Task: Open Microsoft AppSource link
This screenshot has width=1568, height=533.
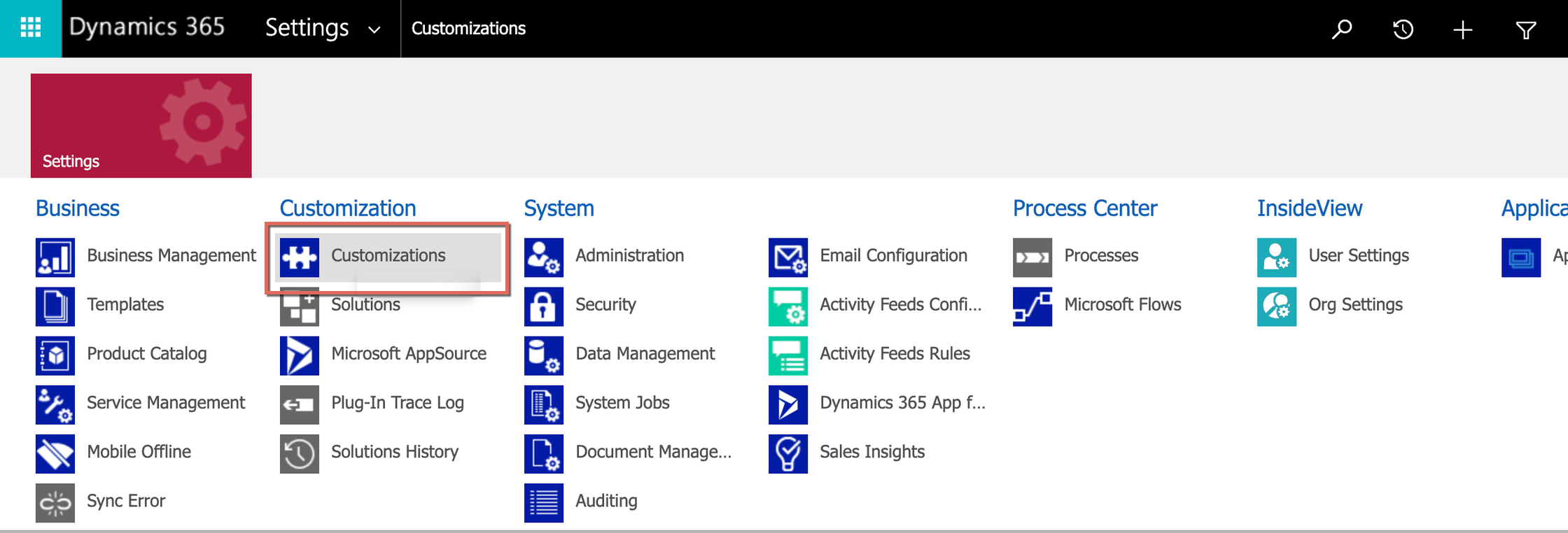Action: coord(409,353)
